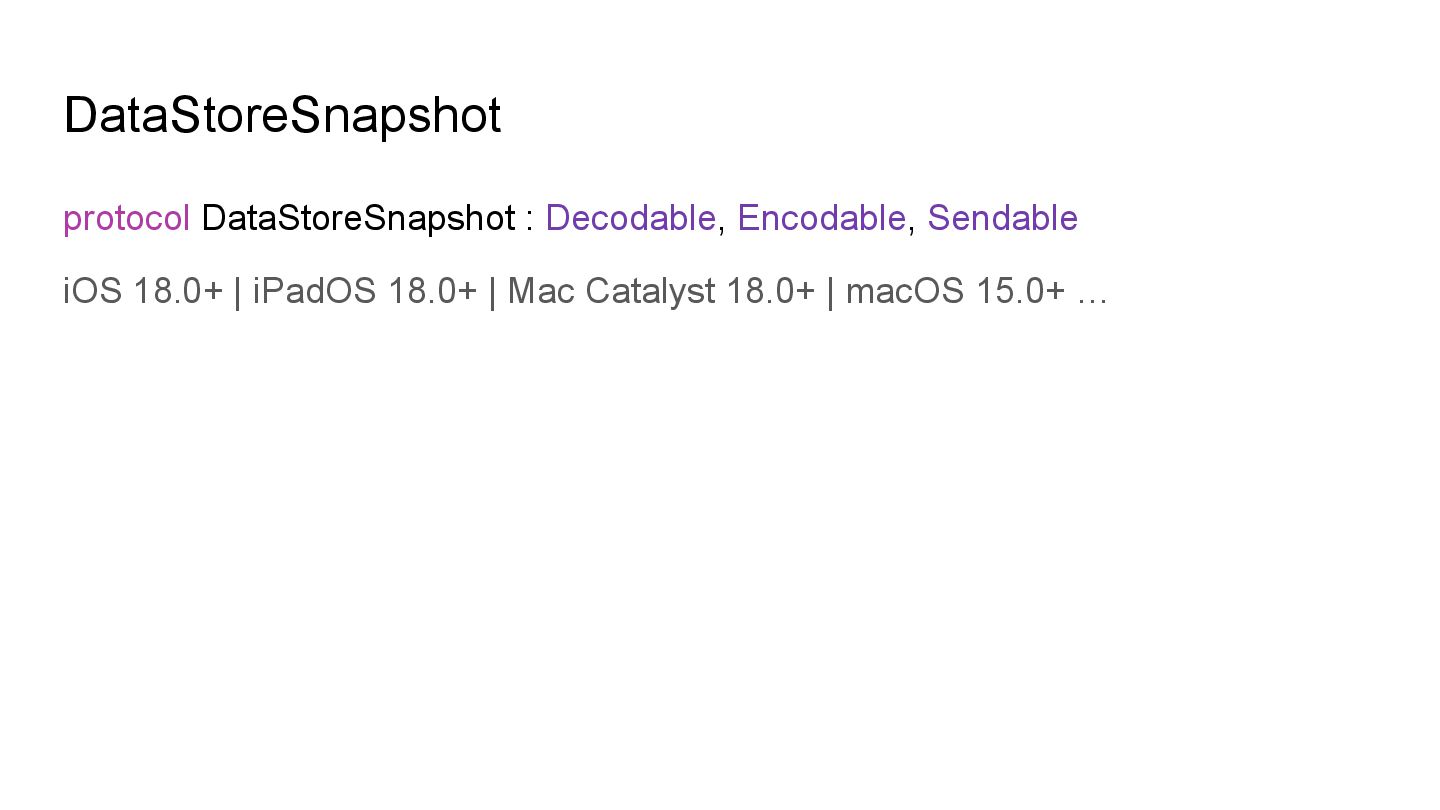Click the large DataStoreSnapshot page heading
1440x810 pixels.
click(282, 115)
